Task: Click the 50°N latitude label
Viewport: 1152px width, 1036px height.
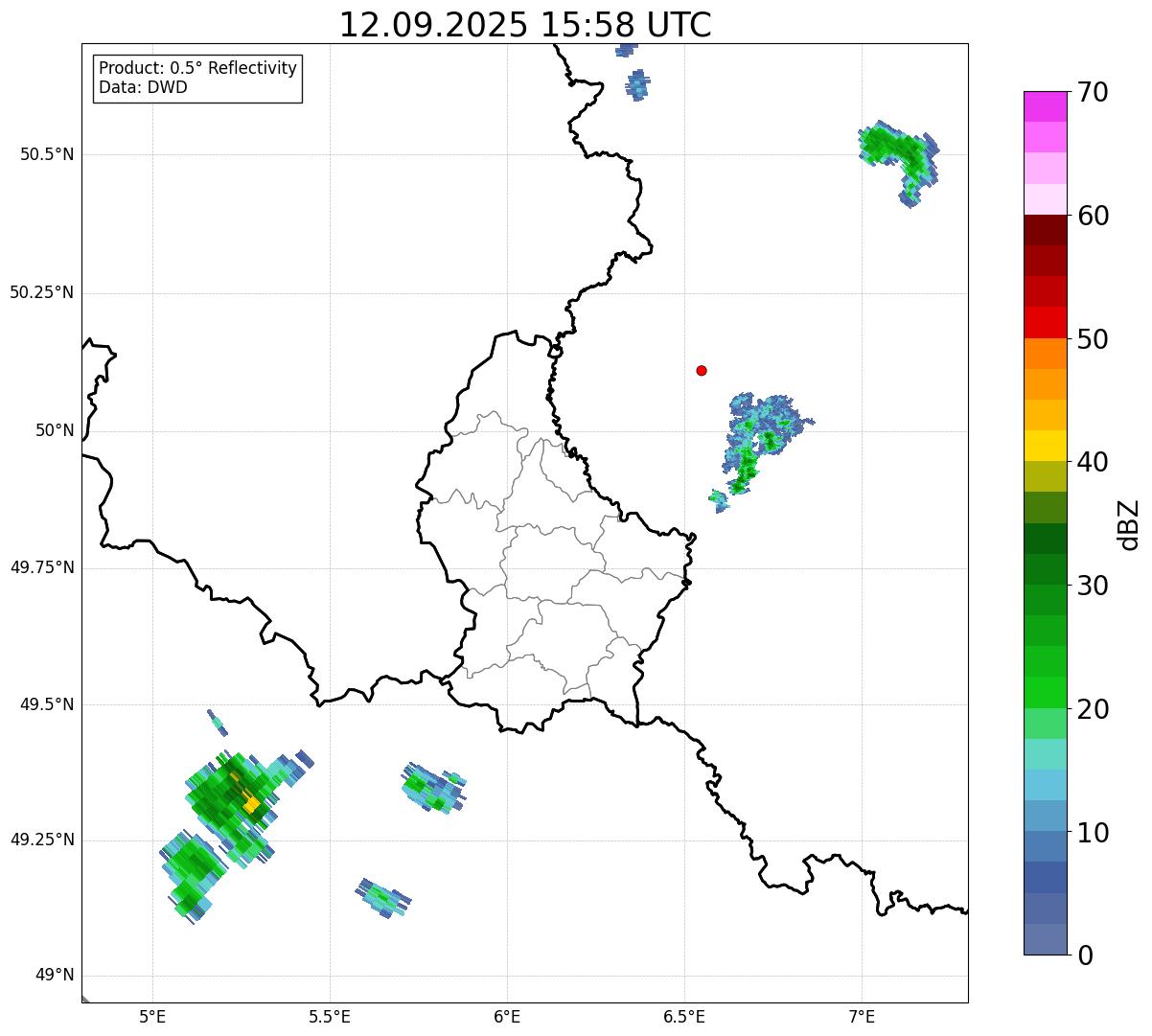Action: point(55,430)
